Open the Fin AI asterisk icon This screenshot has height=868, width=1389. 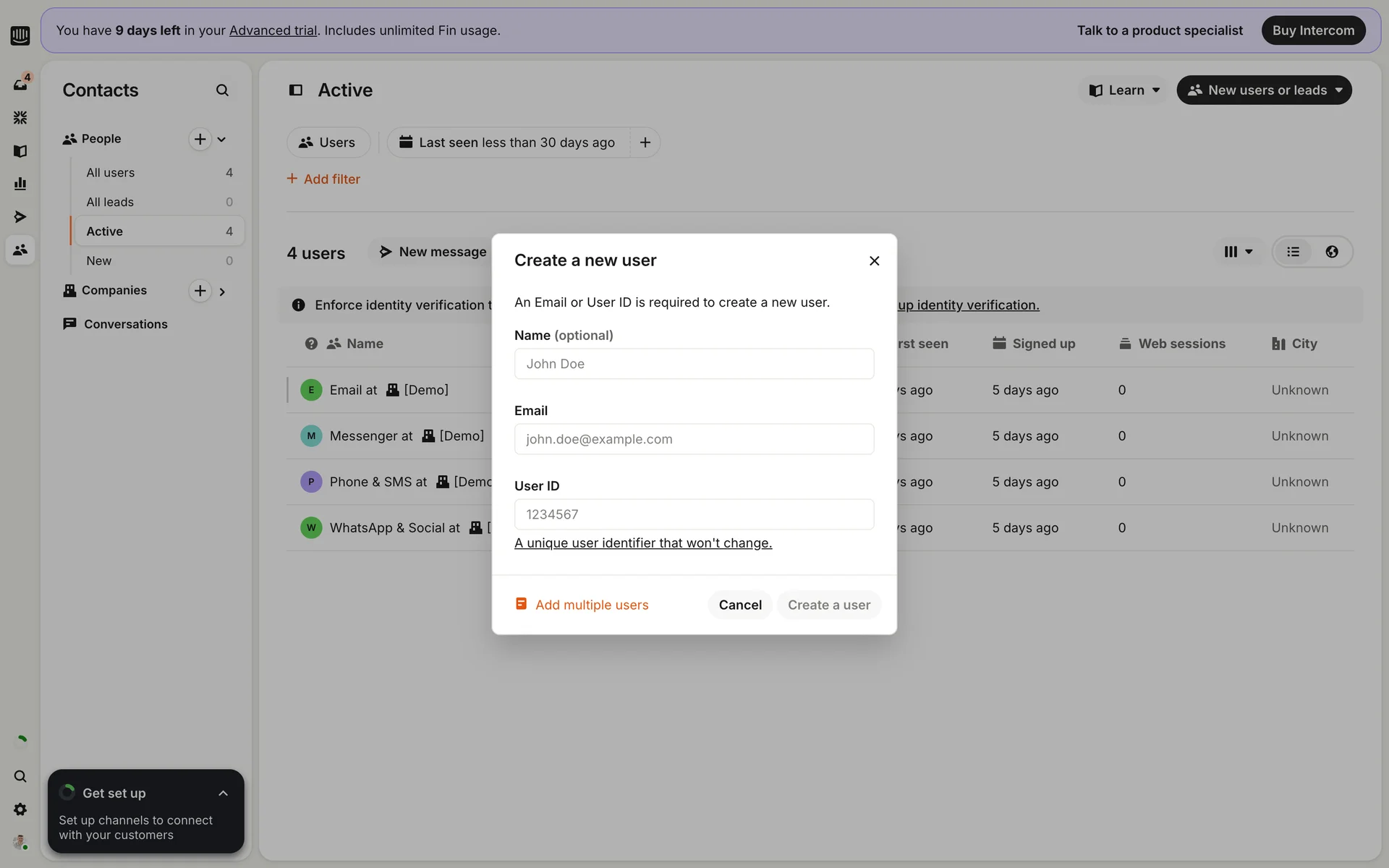(x=20, y=117)
